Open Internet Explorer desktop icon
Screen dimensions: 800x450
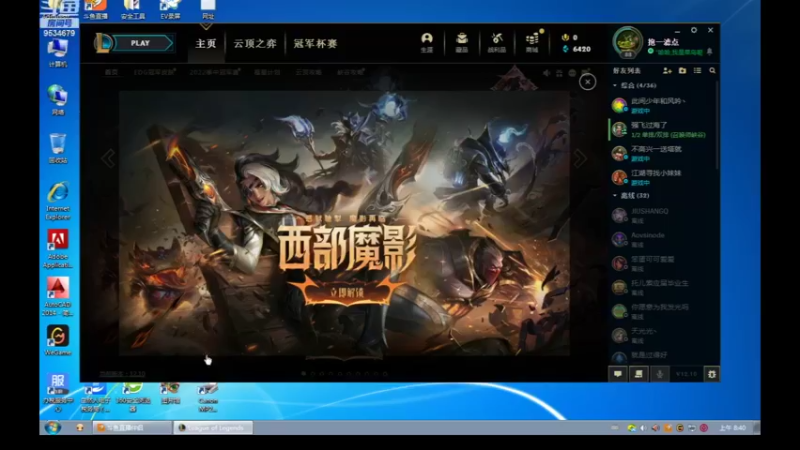point(58,202)
